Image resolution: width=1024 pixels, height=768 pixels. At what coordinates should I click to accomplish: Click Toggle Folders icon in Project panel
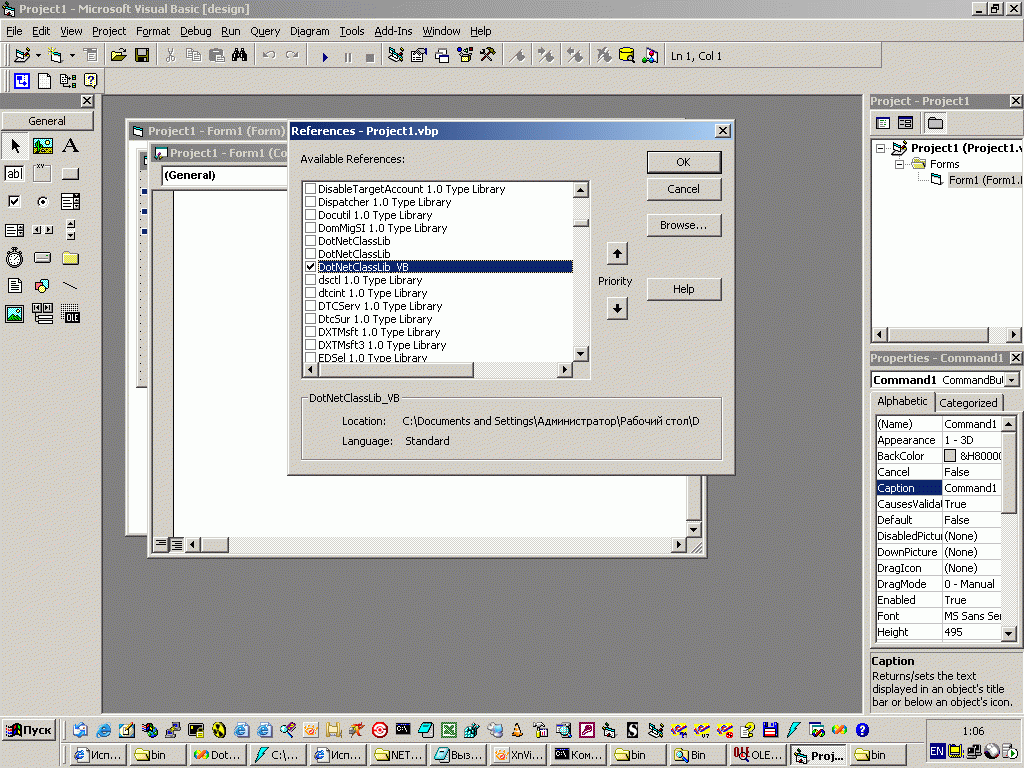point(935,123)
